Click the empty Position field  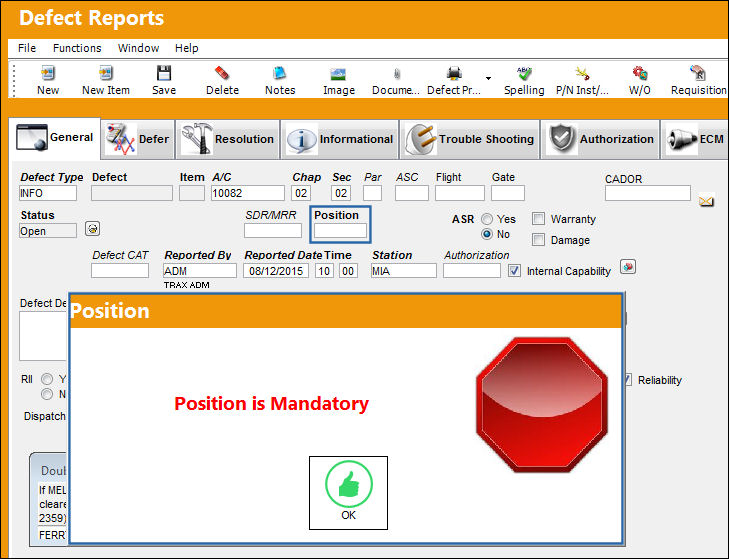(340, 231)
